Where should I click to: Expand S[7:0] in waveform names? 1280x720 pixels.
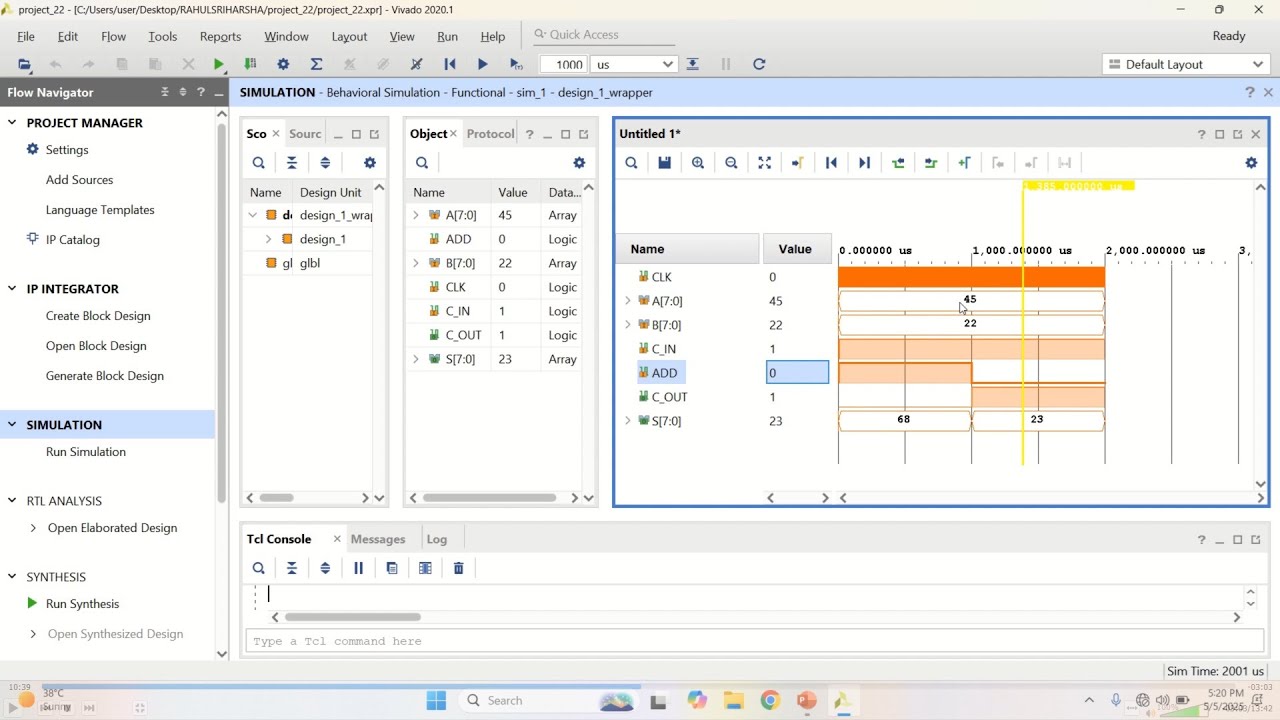[628, 421]
